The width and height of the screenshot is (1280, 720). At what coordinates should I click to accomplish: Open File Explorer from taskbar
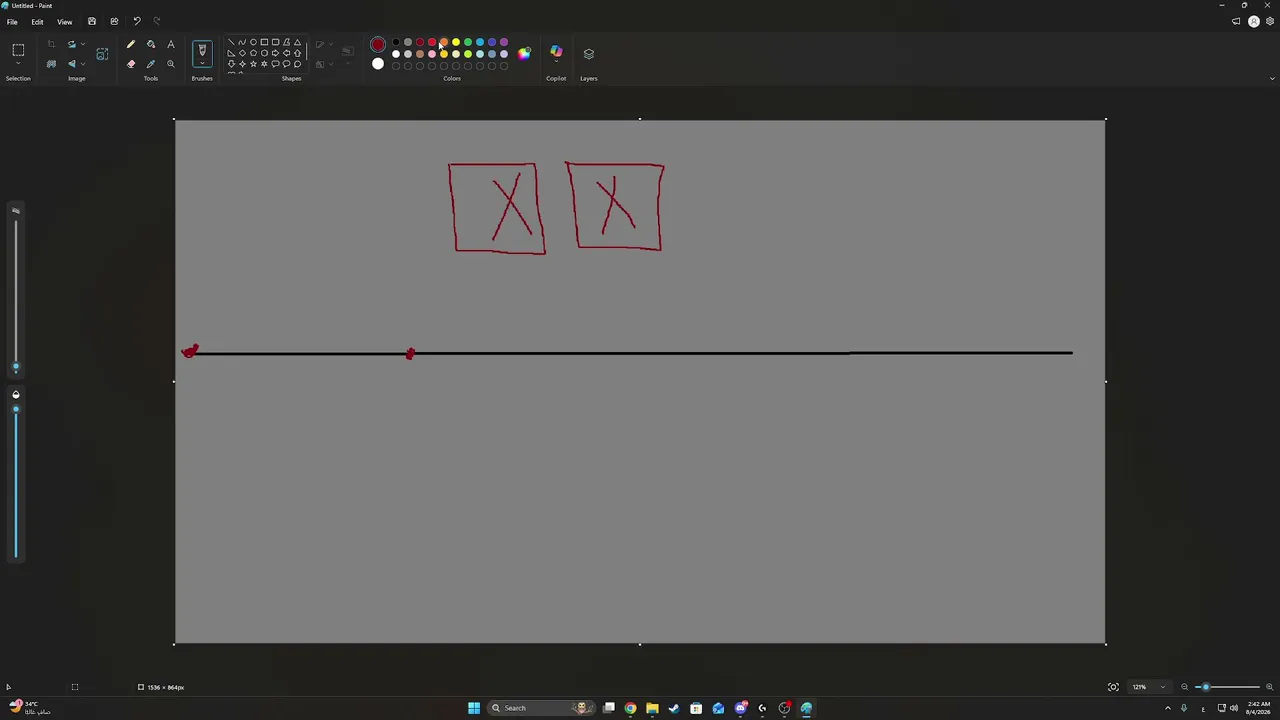[652, 708]
